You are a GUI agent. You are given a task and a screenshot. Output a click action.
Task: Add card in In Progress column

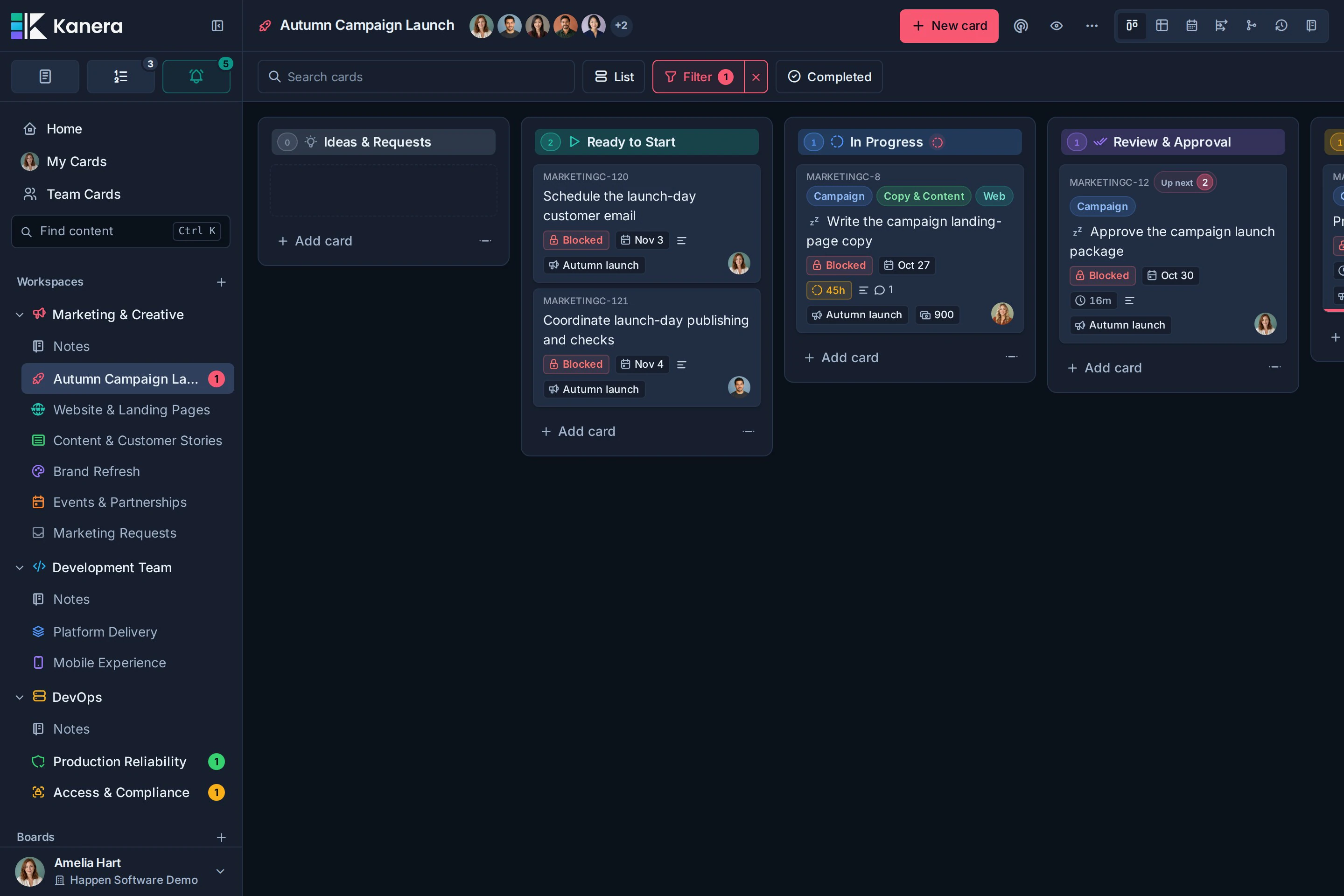coord(841,358)
